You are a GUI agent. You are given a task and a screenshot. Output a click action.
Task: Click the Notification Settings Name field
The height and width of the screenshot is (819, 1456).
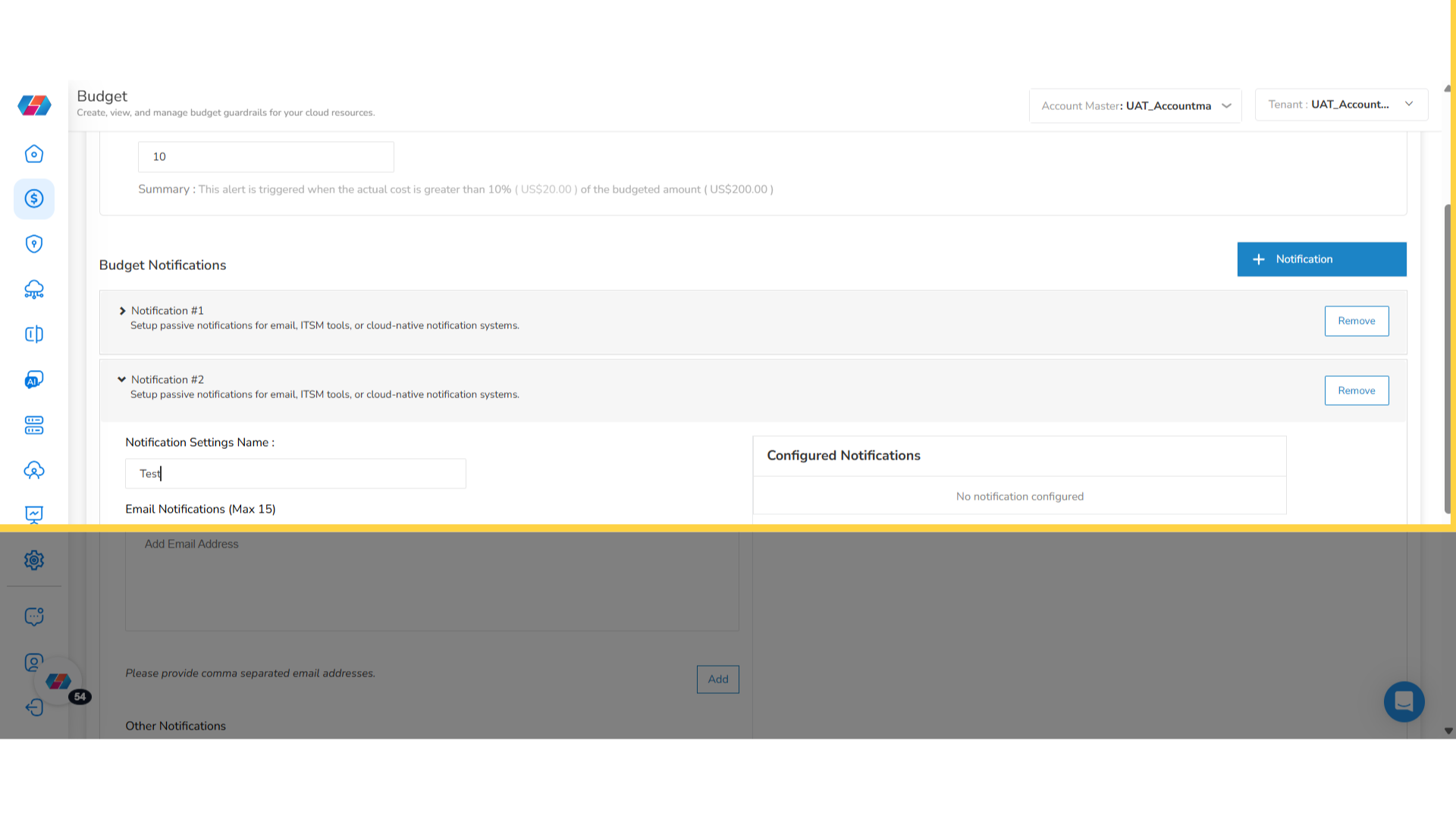pyautogui.click(x=296, y=474)
